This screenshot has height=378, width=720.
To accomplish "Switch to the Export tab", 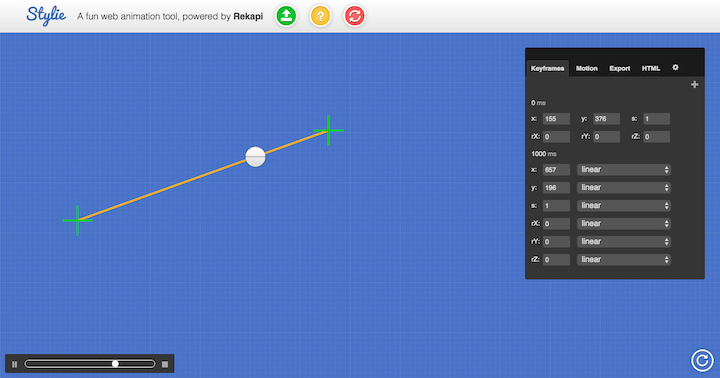I will 619,68.
